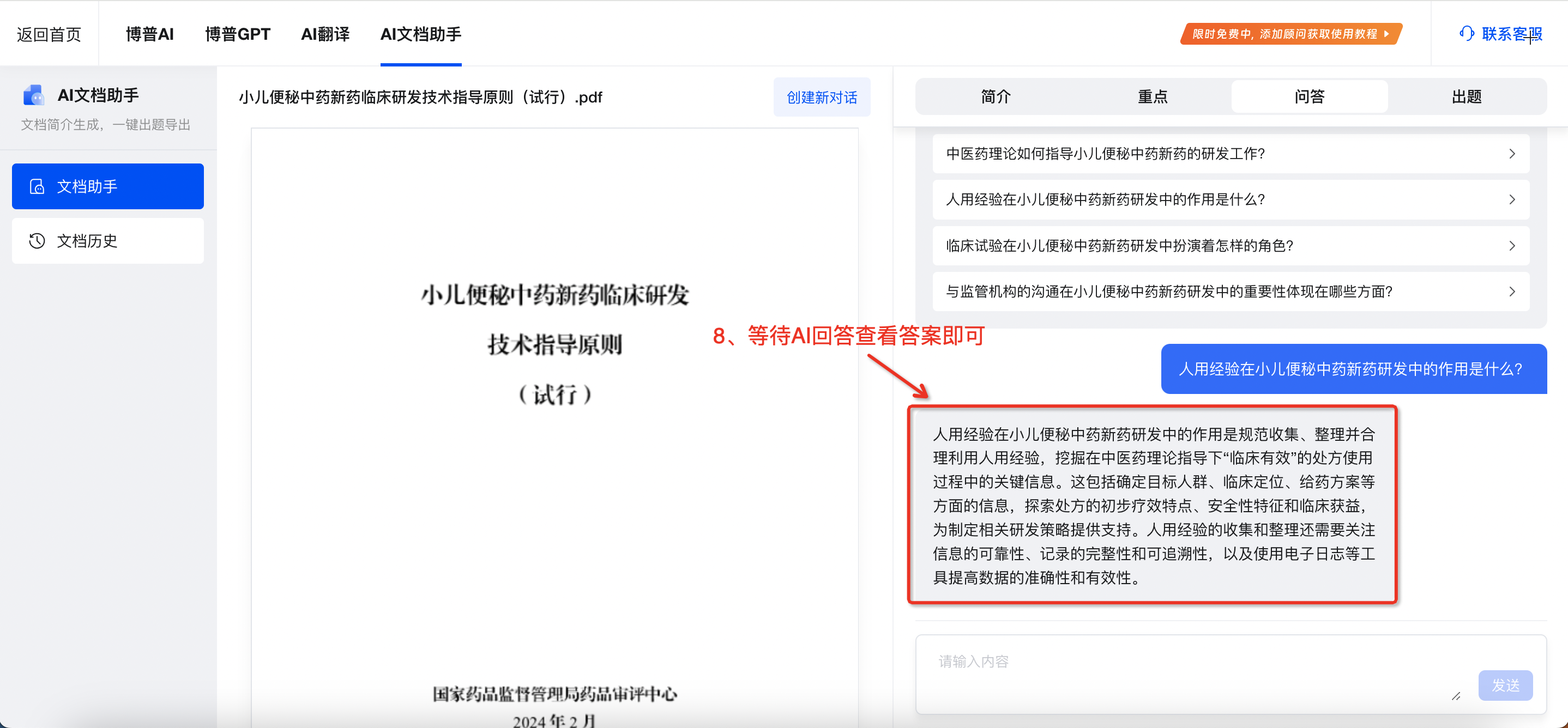This screenshot has width=1568, height=728.
Task: Expand the 中医药理论如何指导 question chevron
Action: point(1512,154)
